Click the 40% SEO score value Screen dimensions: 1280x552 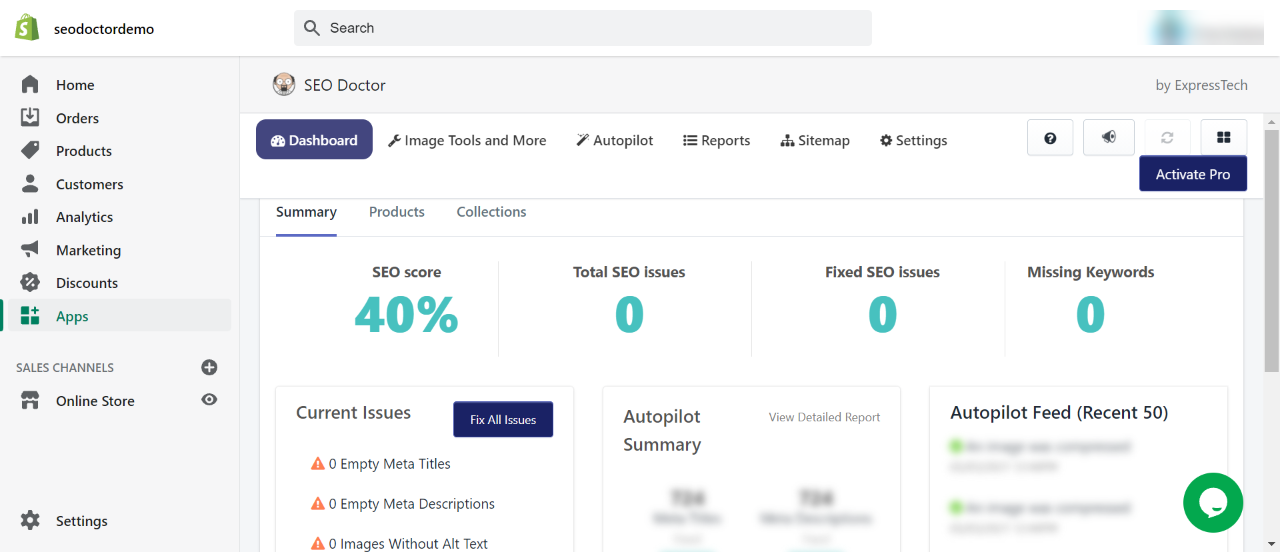pos(406,314)
